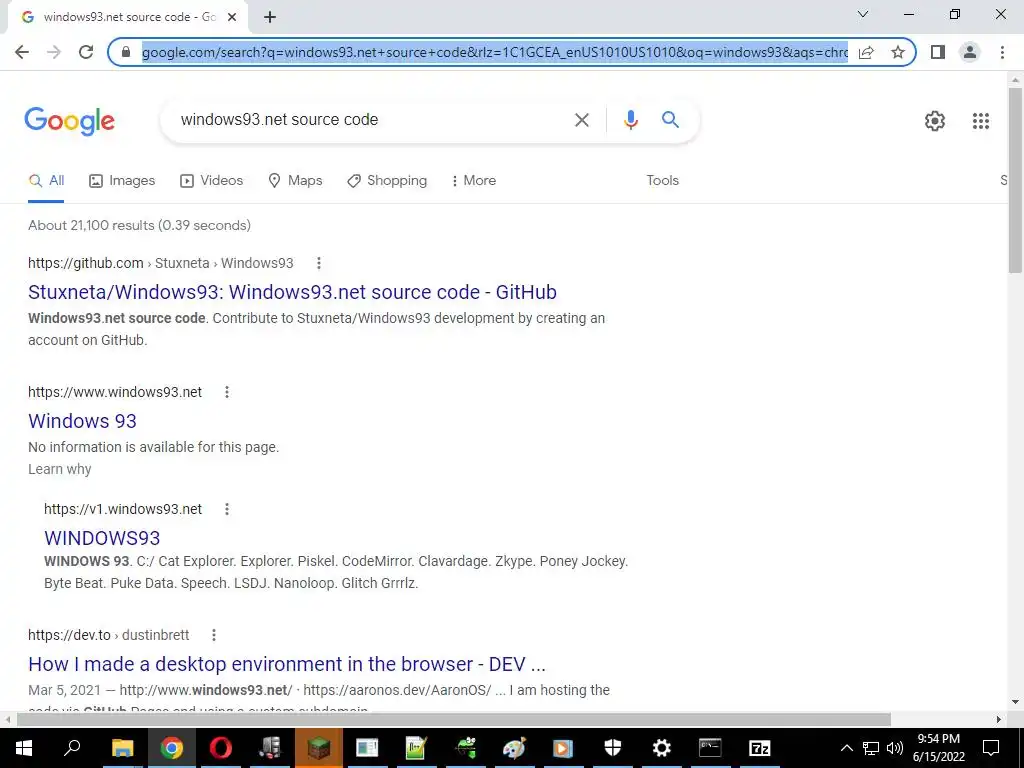Open Opera browser from the taskbar
This screenshot has width=1024, height=768.
221,748
